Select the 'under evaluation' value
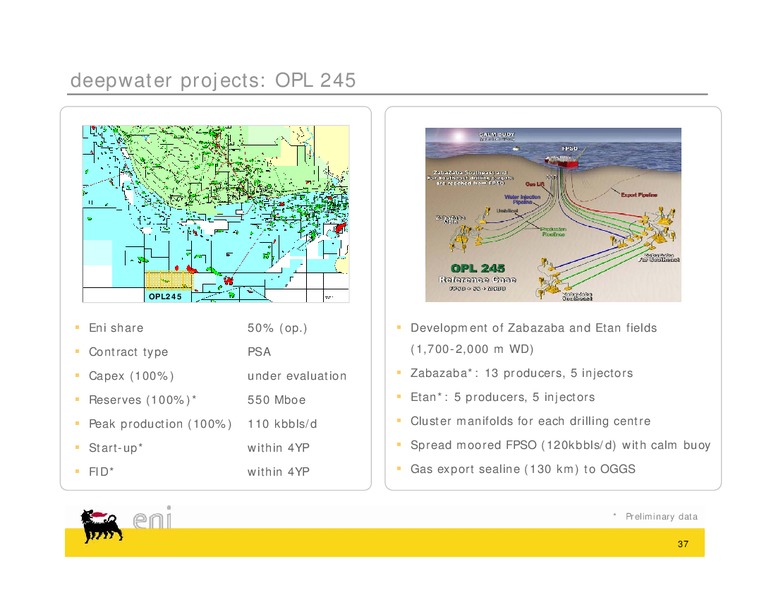The width and height of the screenshot is (776, 600). click(x=297, y=376)
